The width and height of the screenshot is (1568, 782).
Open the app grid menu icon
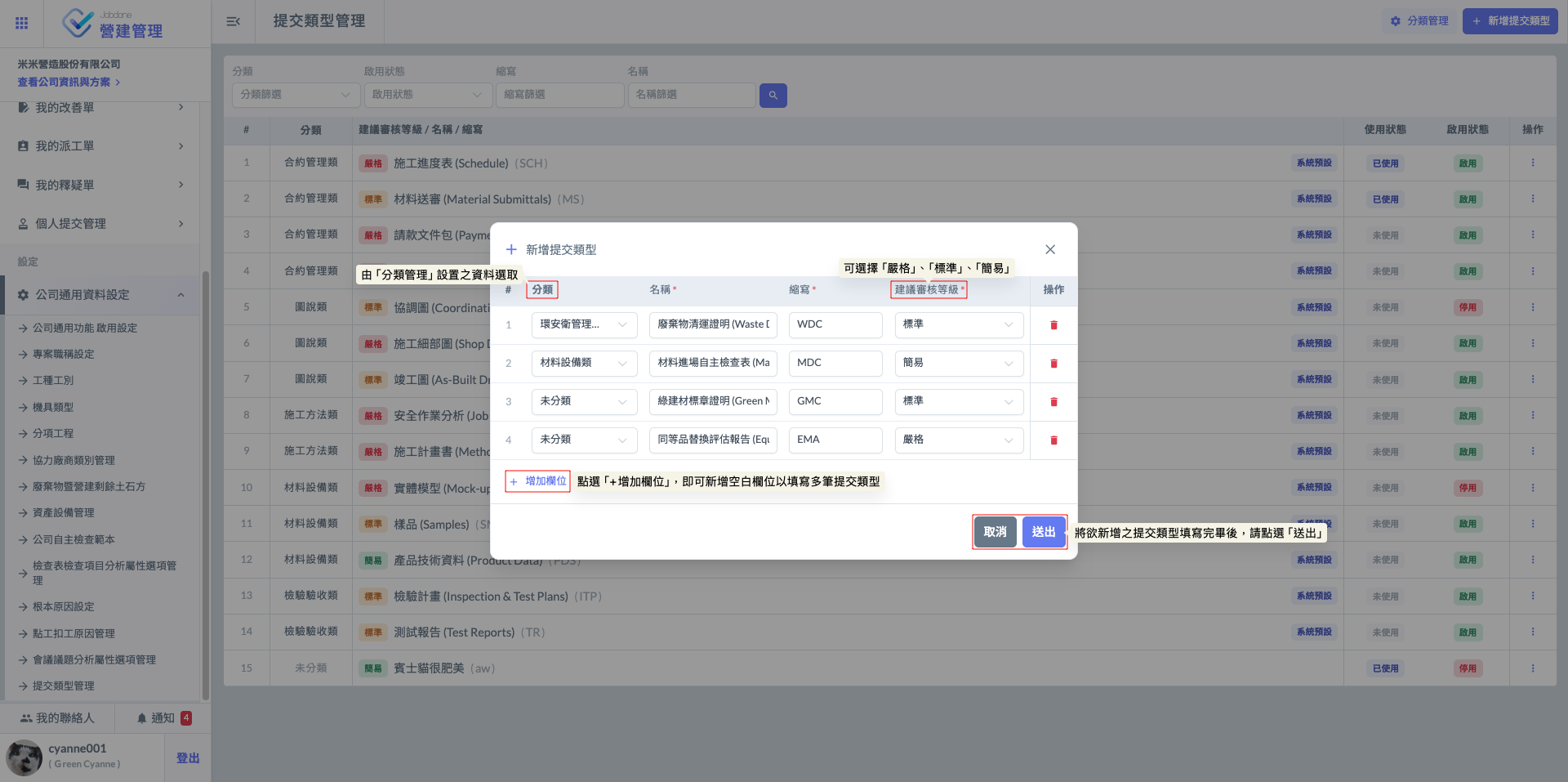(22, 23)
